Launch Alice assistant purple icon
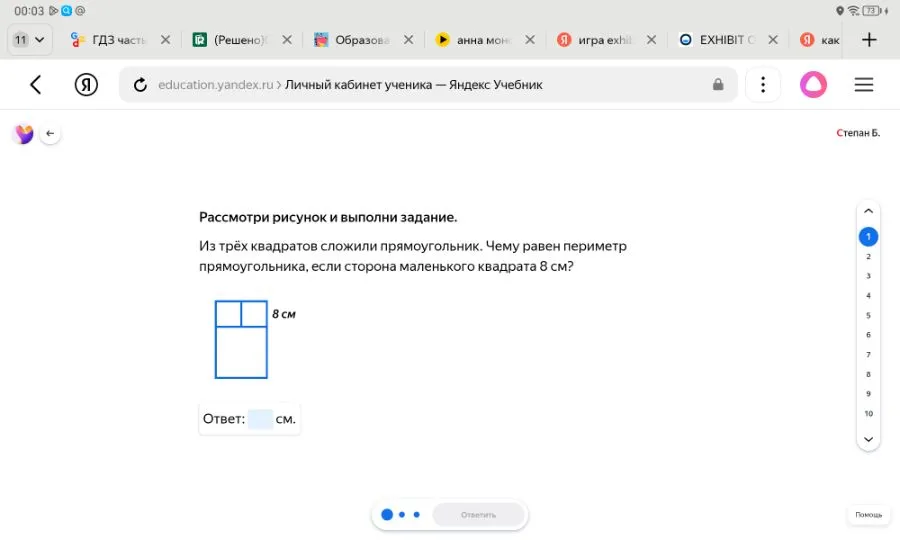The image size is (900, 540). (813, 85)
